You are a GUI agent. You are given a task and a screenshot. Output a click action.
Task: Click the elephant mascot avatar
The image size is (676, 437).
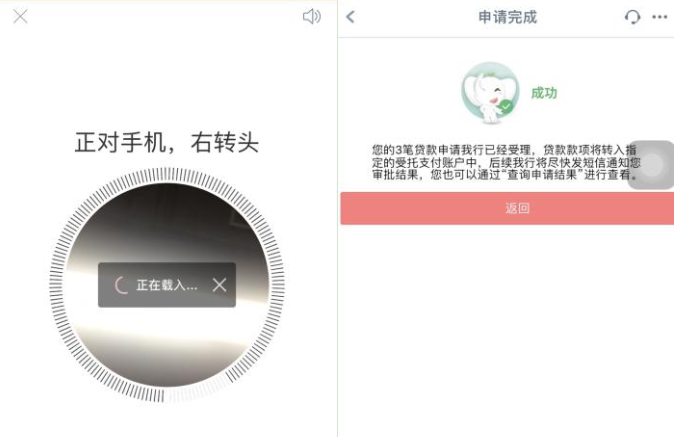click(x=490, y=93)
